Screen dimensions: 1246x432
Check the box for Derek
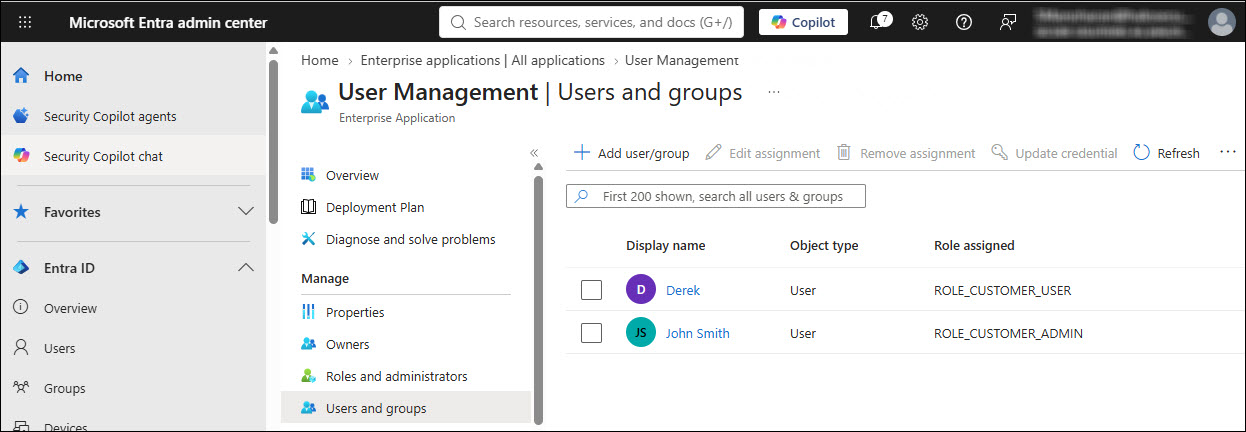[591, 290]
